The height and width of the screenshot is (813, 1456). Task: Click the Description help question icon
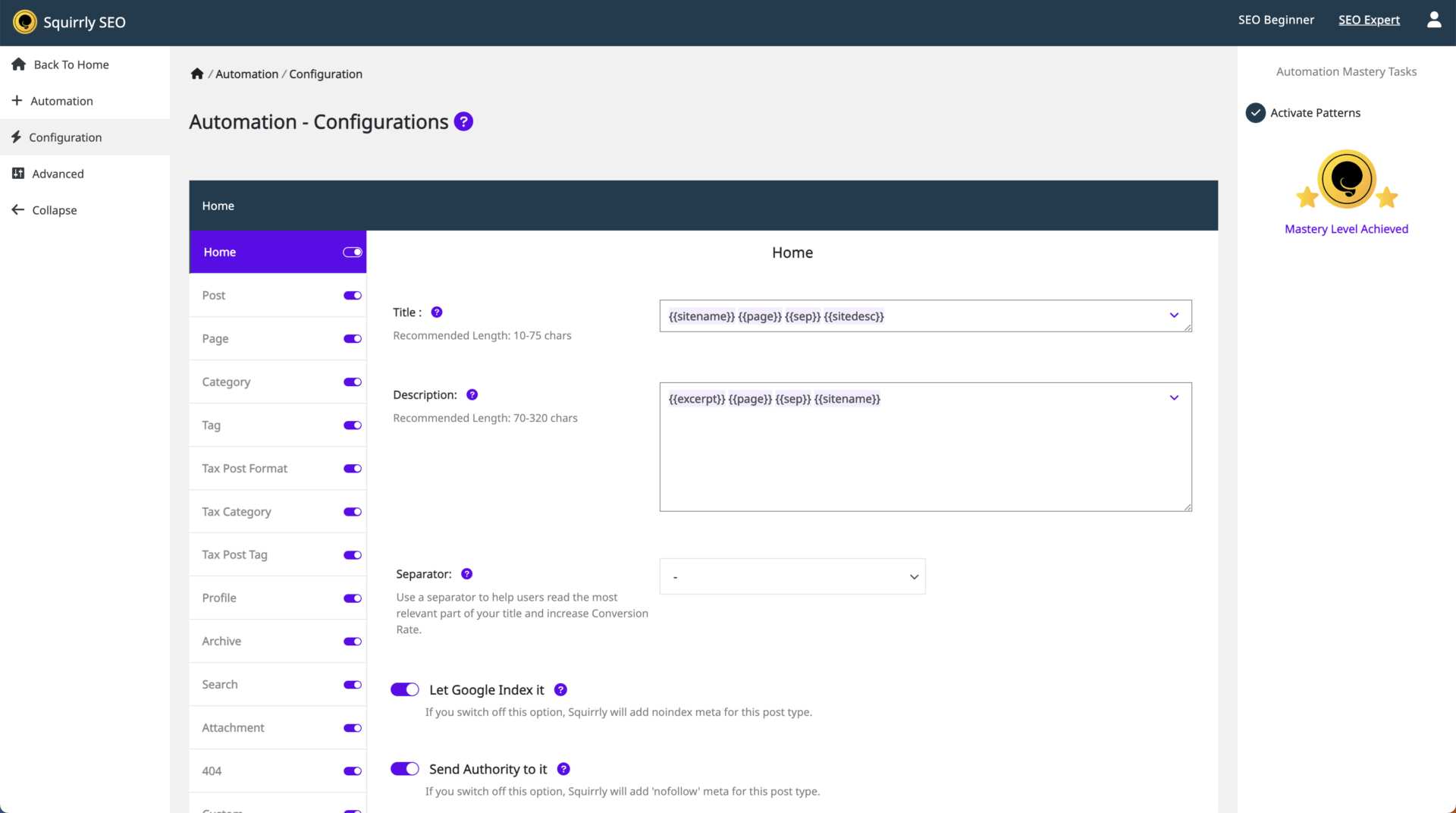[472, 395]
